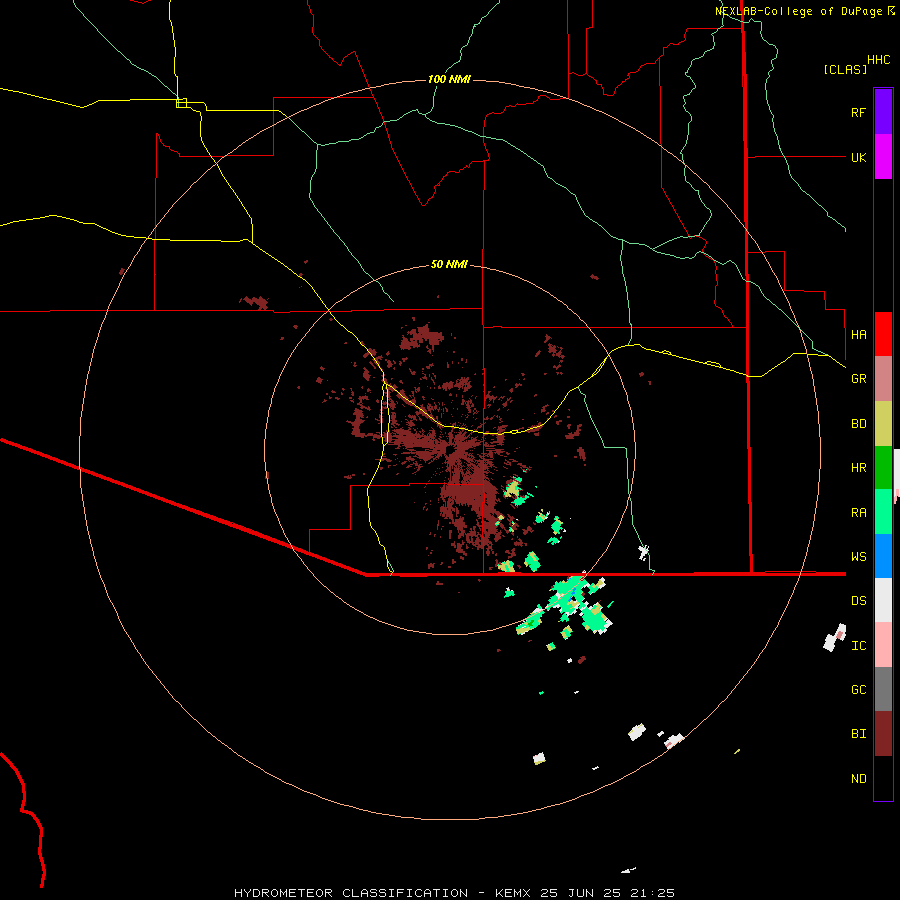Click the 50 NMI range ring label
The image size is (900, 900).
(449, 264)
